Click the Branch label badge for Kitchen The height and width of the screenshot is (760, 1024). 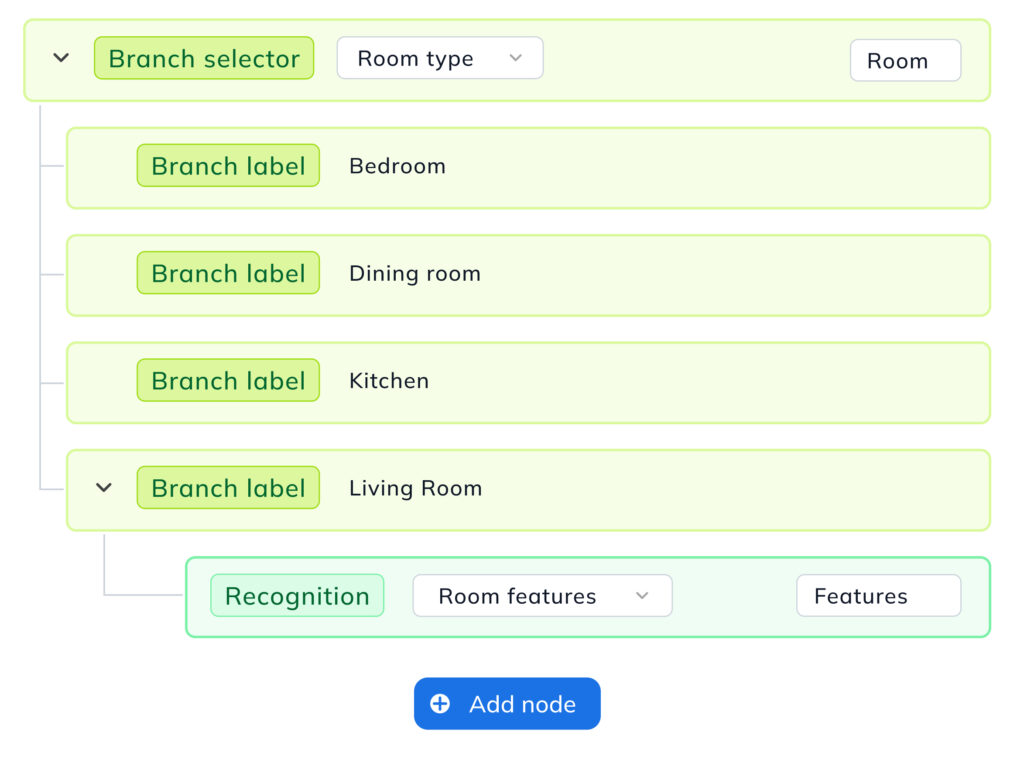(x=228, y=380)
